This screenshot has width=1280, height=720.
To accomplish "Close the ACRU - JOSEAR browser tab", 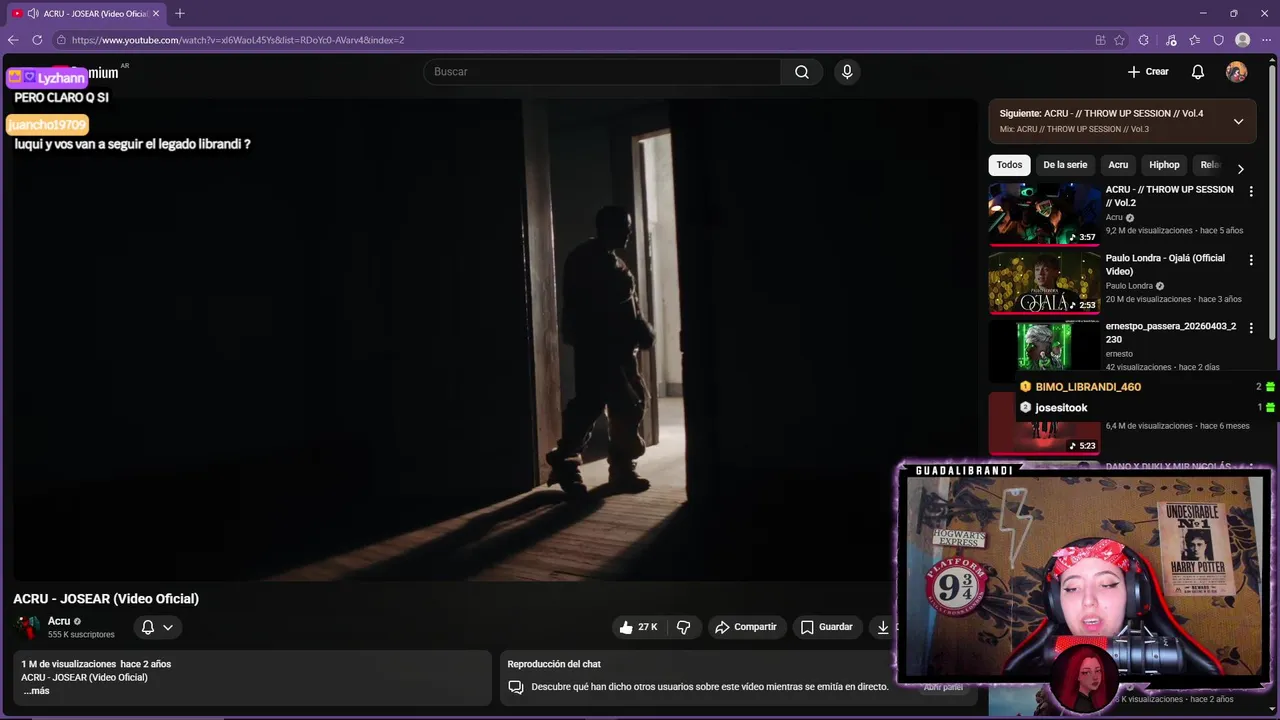I will 156,13.
